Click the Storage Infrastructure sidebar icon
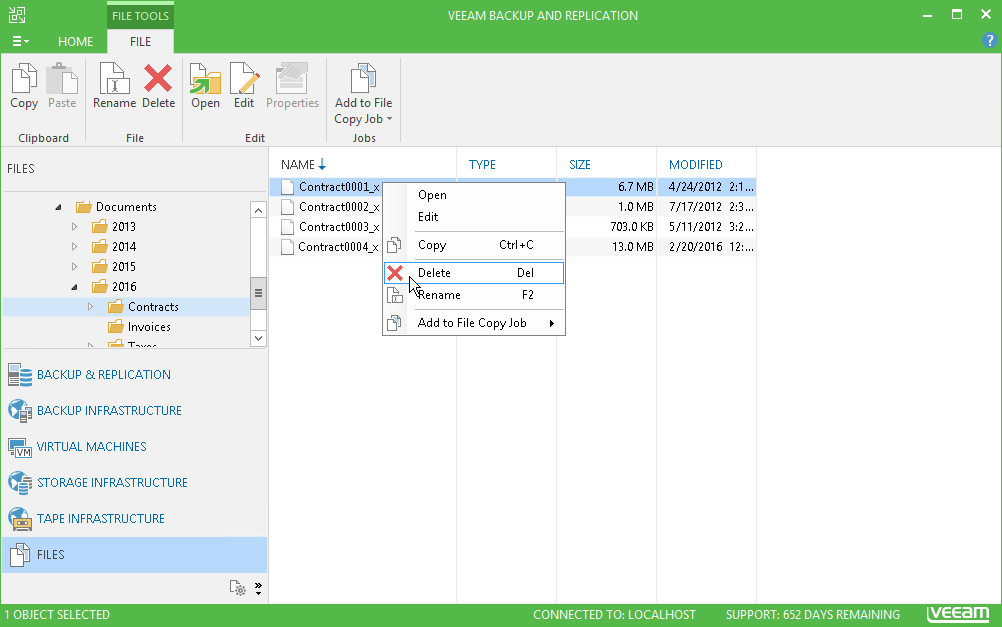1002x627 pixels. pos(20,483)
